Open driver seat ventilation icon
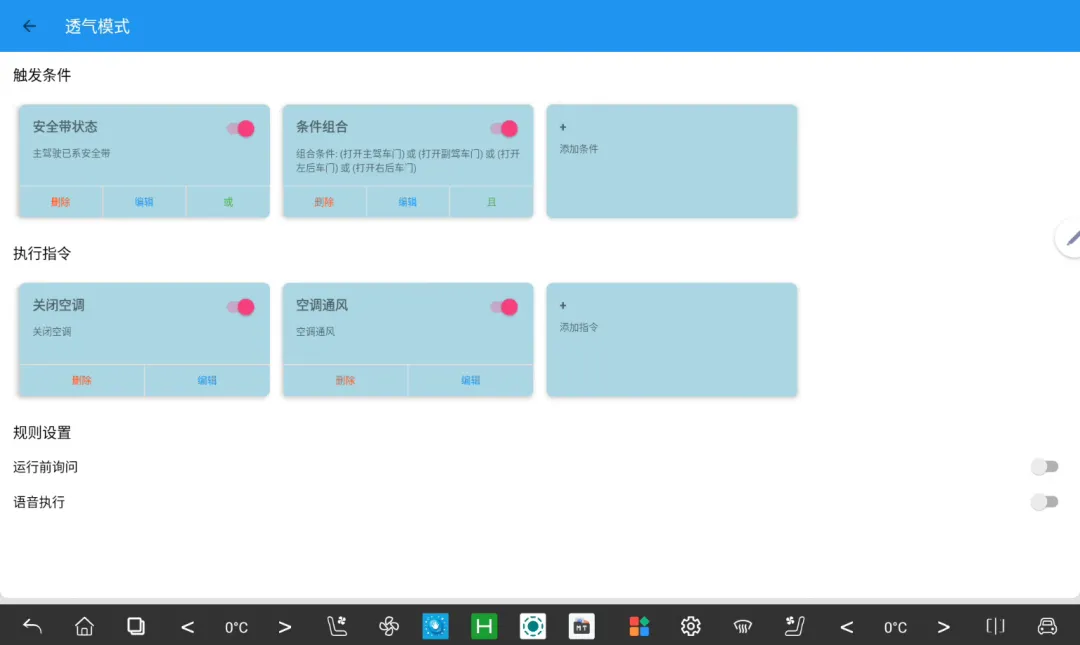 pos(337,626)
